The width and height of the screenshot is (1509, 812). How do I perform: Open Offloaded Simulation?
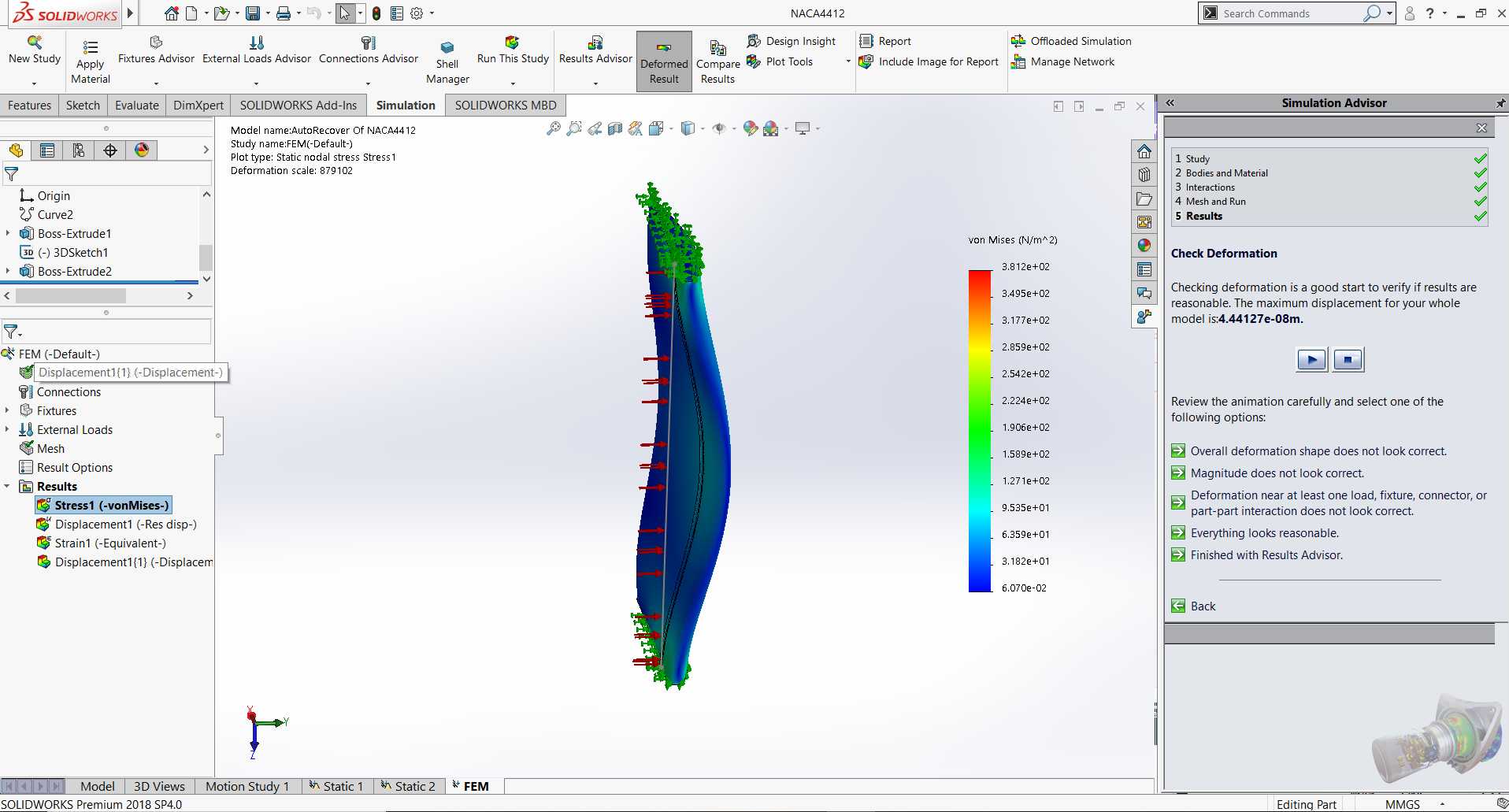pyautogui.click(x=1071, y=41)
